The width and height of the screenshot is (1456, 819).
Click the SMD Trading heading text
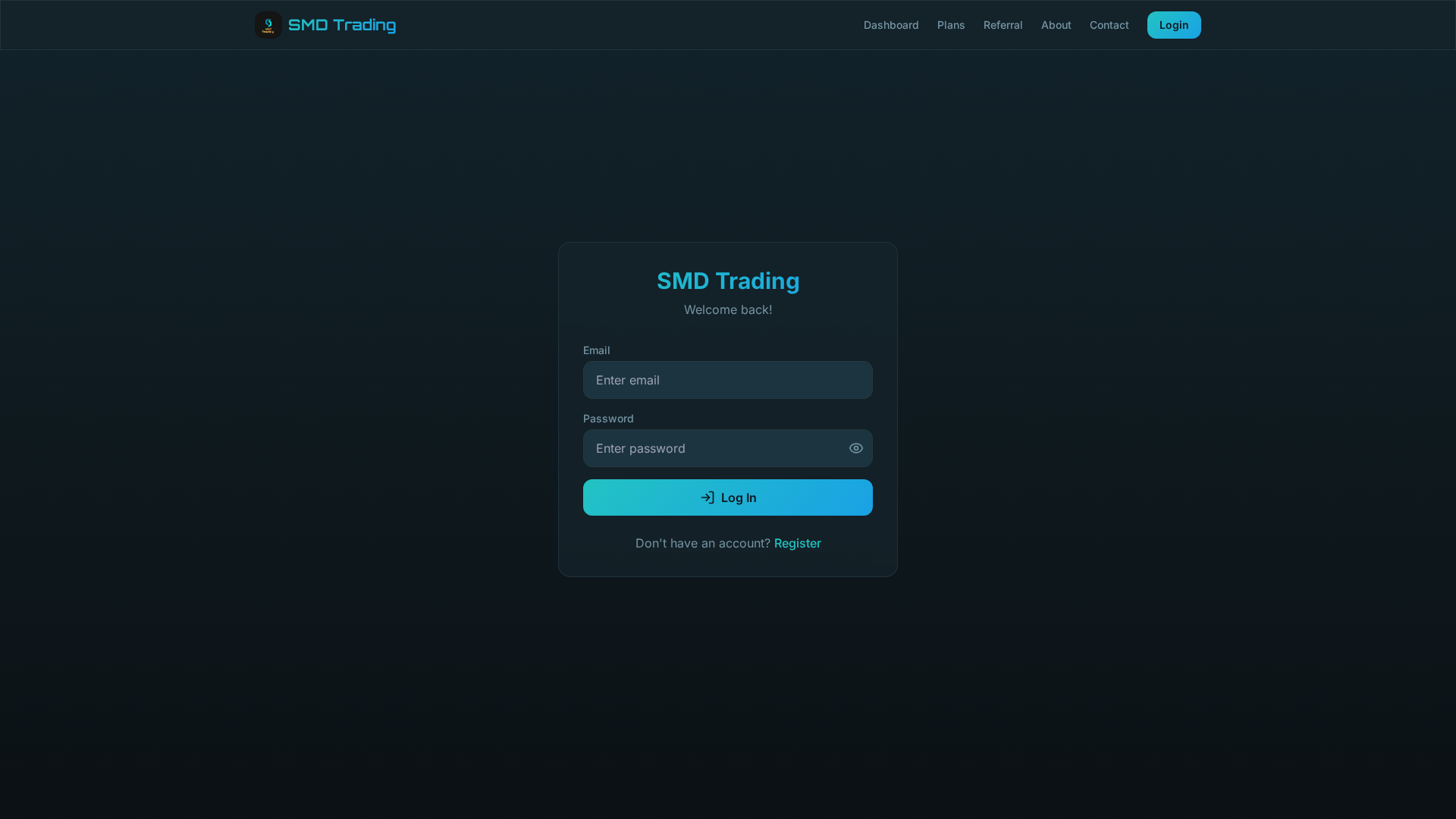(727, 281)
